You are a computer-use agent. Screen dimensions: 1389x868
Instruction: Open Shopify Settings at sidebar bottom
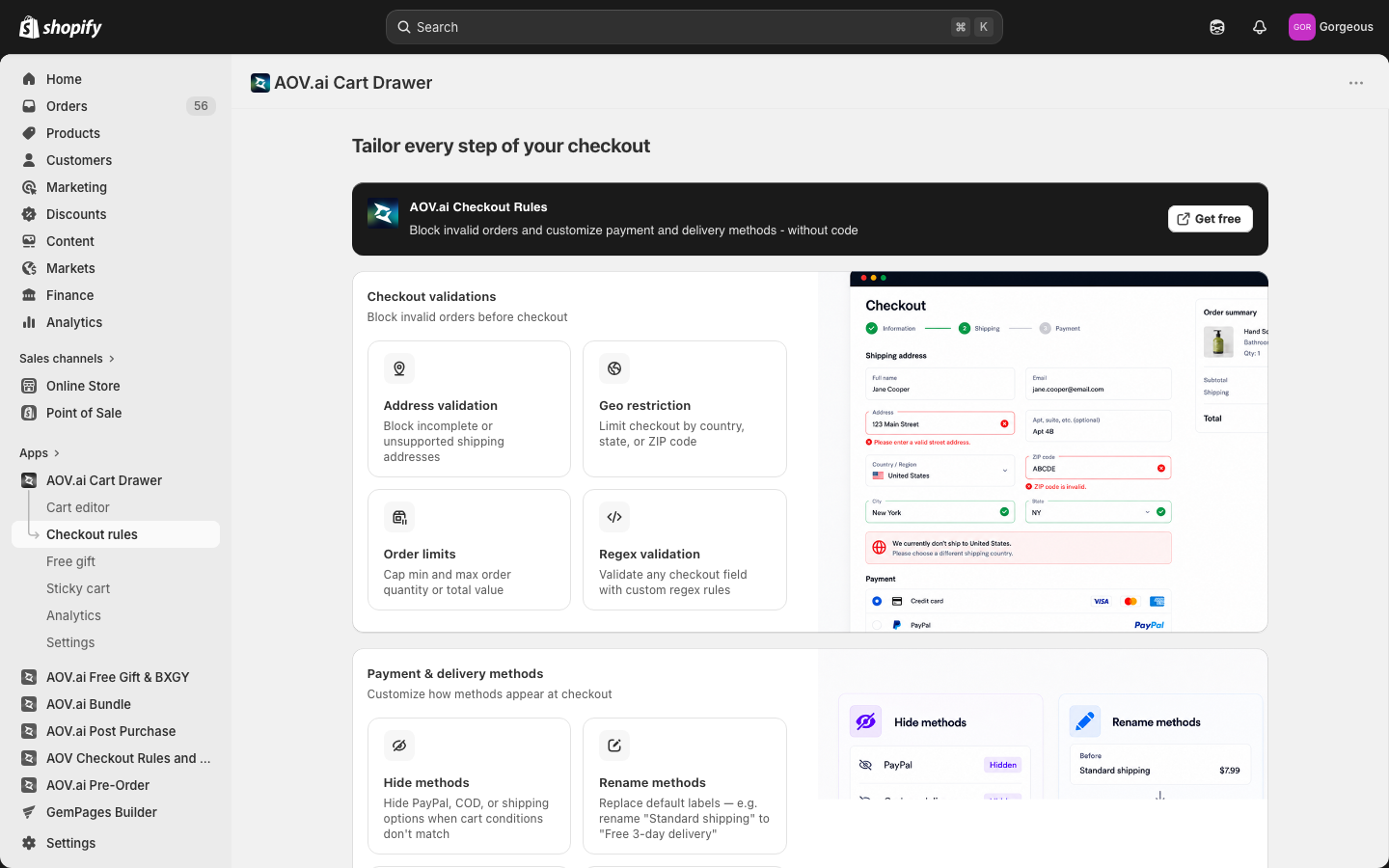pyautogui.click(x=116, y=843)
